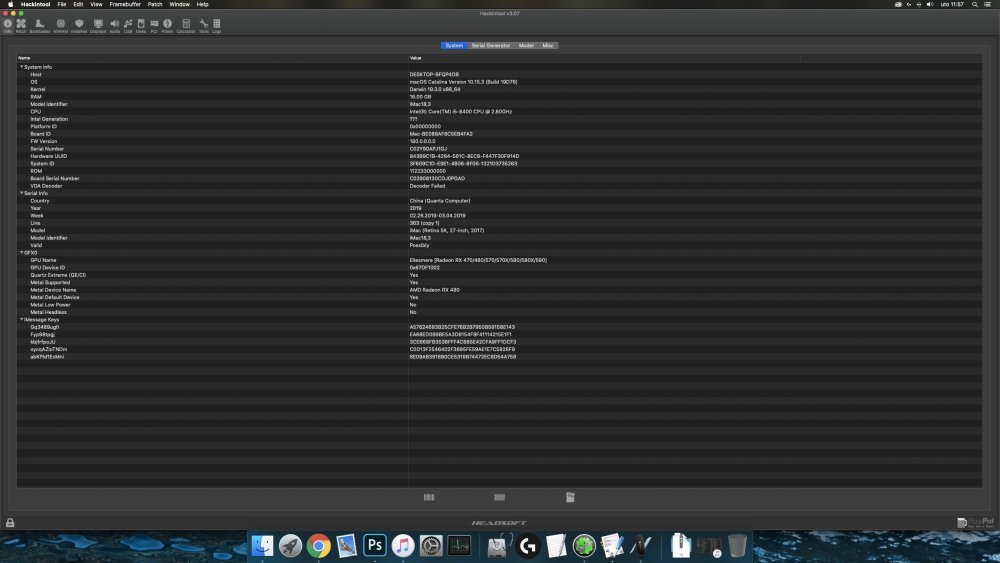This screenshot has height=563, width=1000.
Task: Switch to the System tab
Action: tap(454, 45)
